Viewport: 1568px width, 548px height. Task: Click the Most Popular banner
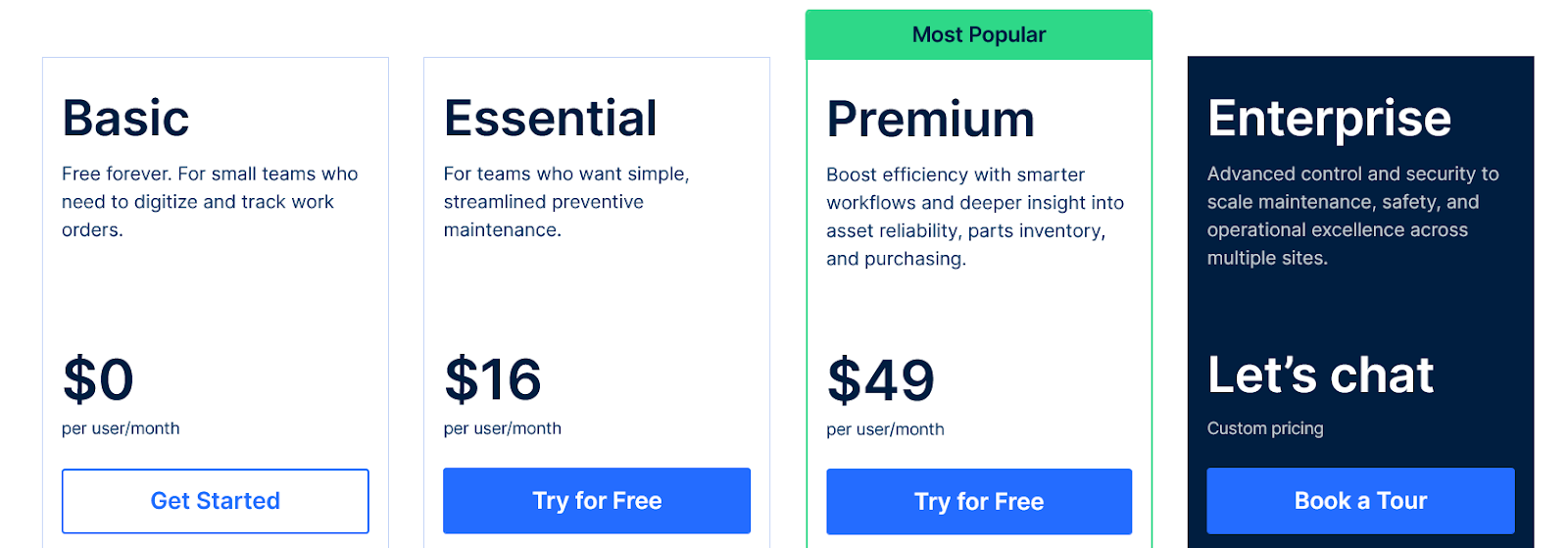978,35
